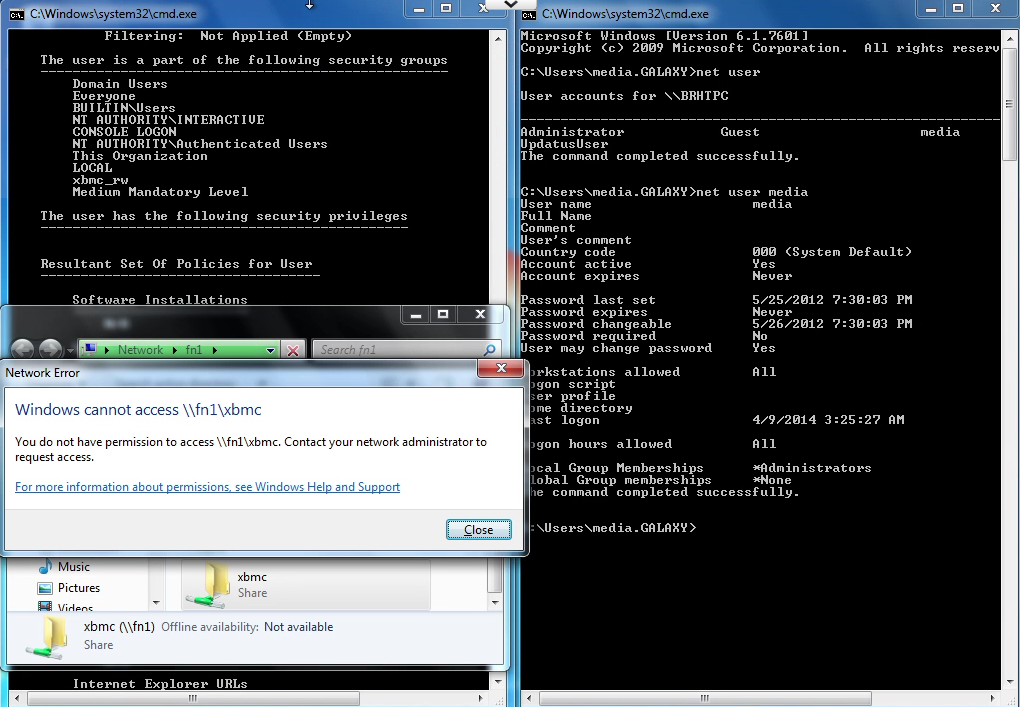
Task: Click the Explorer forward navigation arrow
Action: (50, 349)
